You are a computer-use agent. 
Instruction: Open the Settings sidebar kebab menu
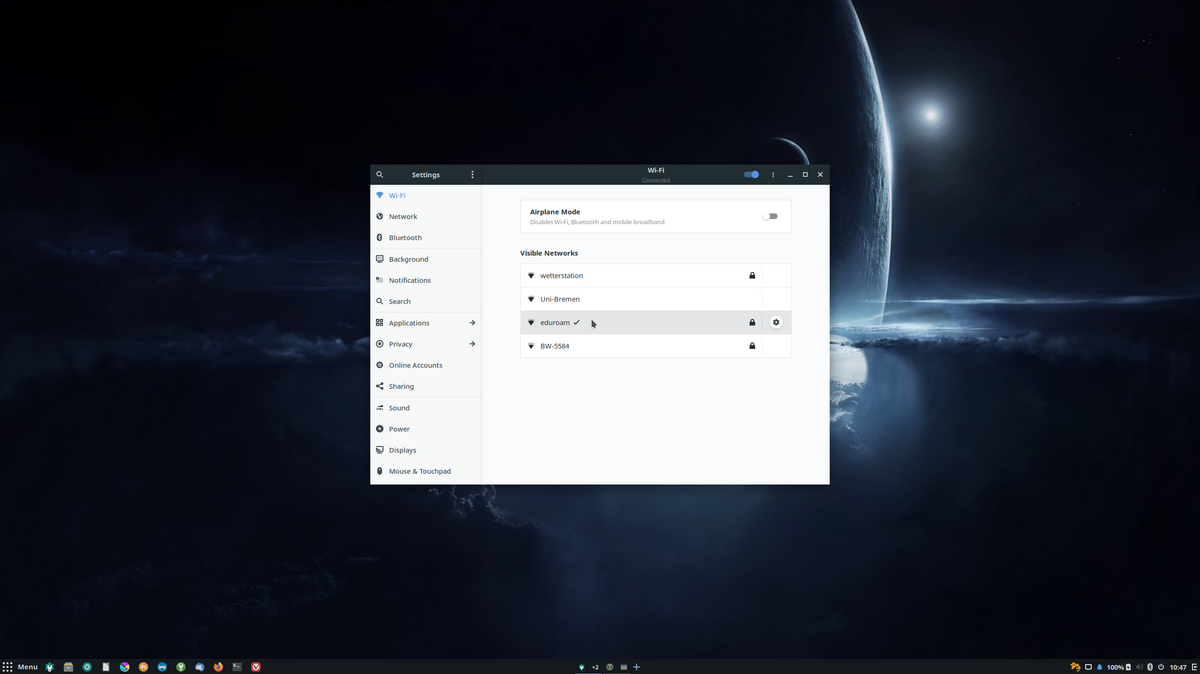(x=472, y=174)
